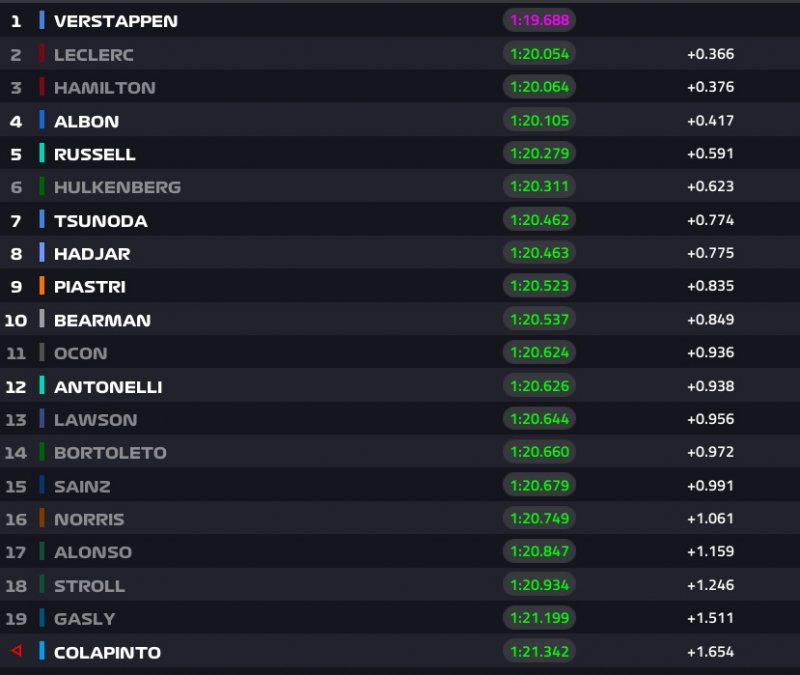Click Gasly's 1:21.199 lap time pill
Screen dimensions: 800x675
pyautogui.click(x=539, y=618)
